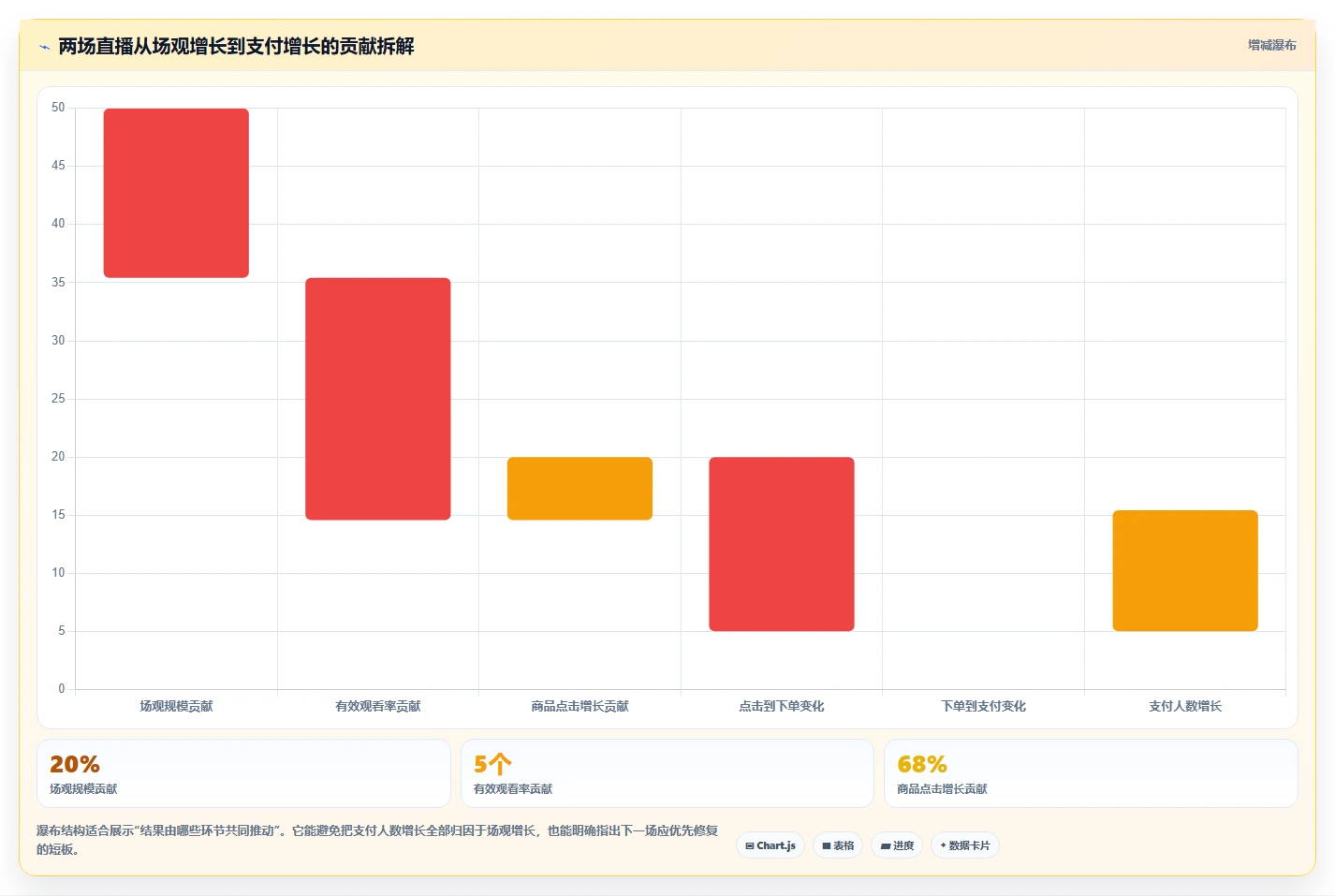Click the x-axis label 场观规模贡献
Viewport: 1335px width, 896px height.
(176, 706)
